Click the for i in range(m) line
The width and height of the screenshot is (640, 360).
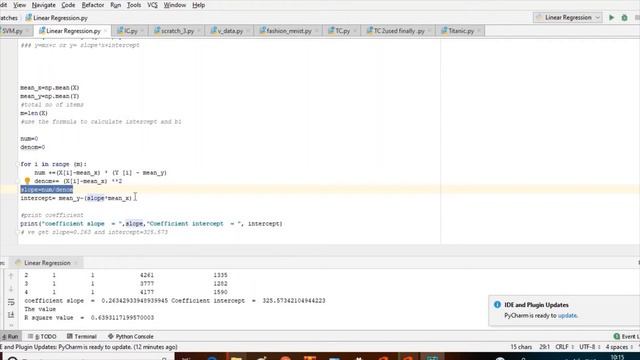pos(53,164)
